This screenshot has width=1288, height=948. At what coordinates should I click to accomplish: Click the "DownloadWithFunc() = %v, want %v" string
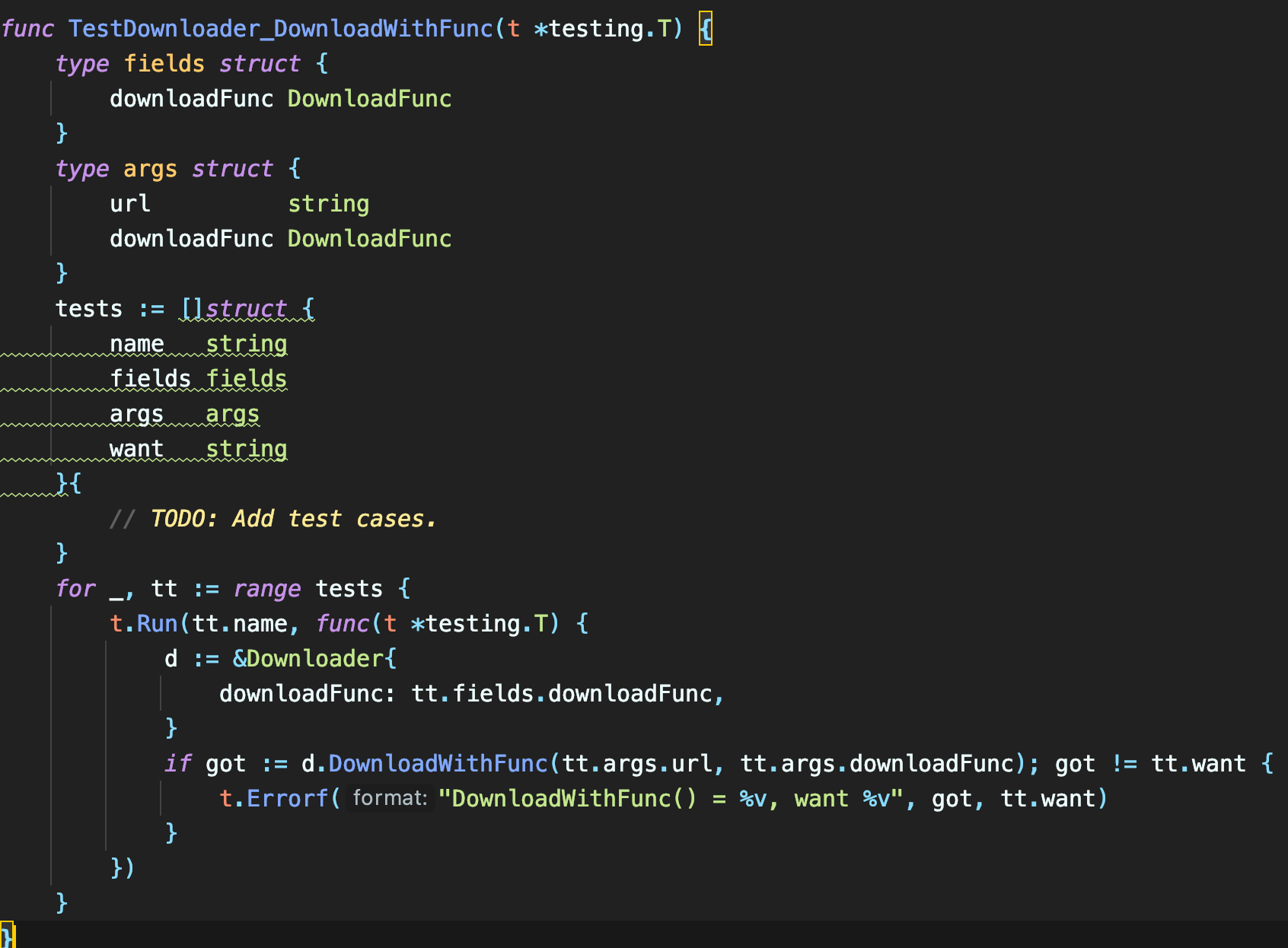click(x=670, y=799)
